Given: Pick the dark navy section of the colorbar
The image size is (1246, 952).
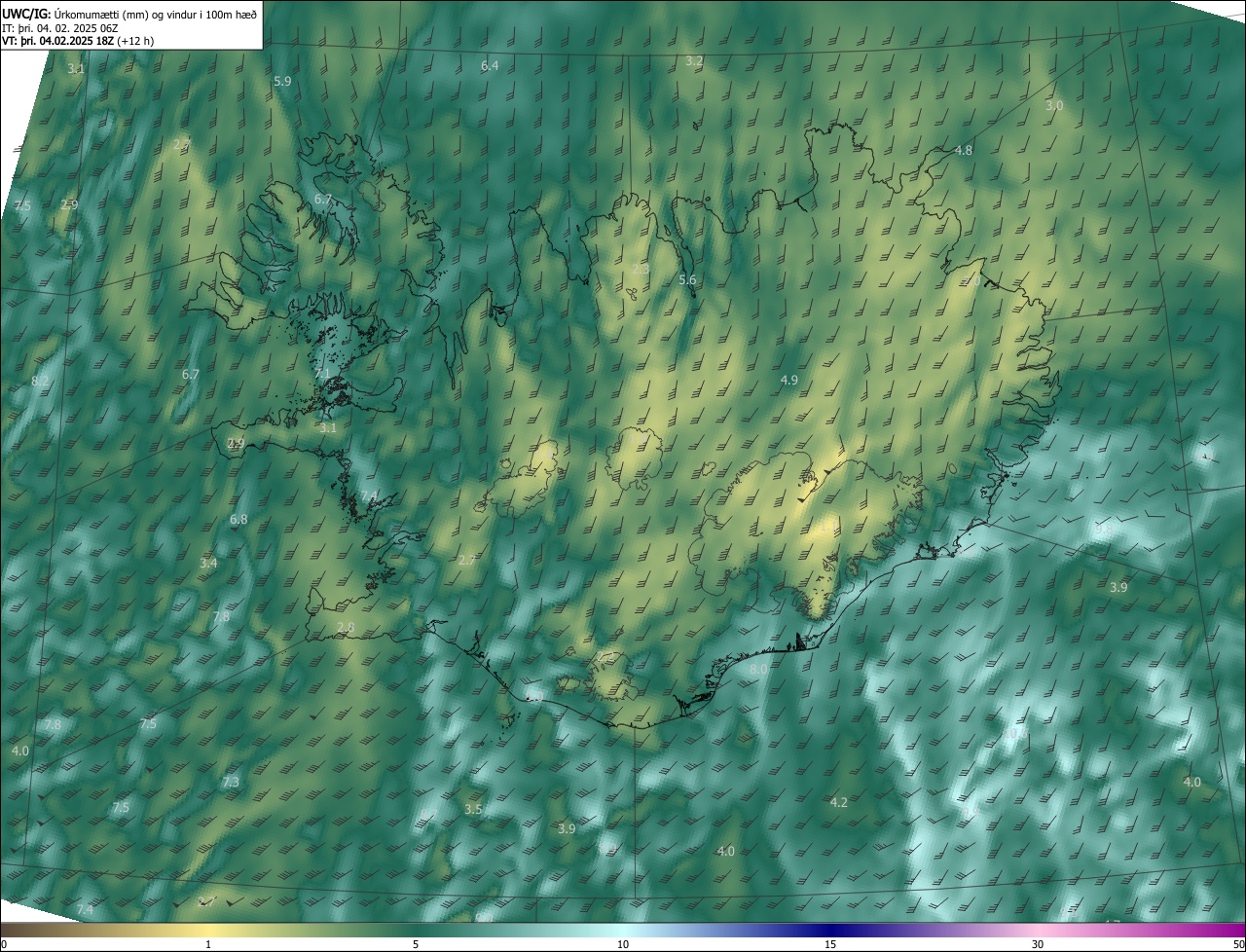Looking at the screenshot, I should 830,931.
